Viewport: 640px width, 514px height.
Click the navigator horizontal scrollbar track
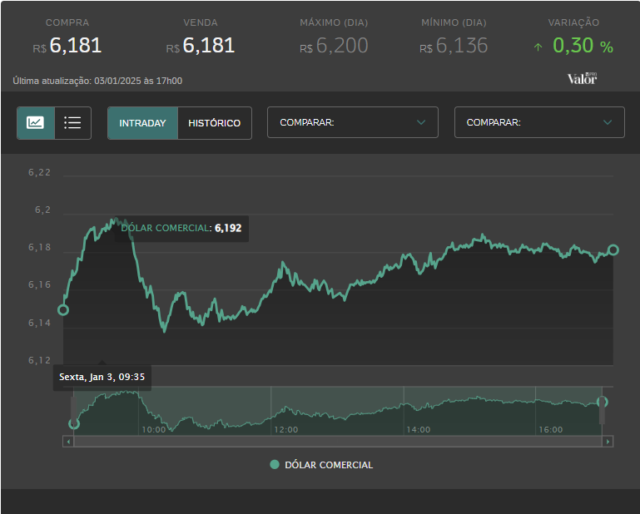click(338, 441)
